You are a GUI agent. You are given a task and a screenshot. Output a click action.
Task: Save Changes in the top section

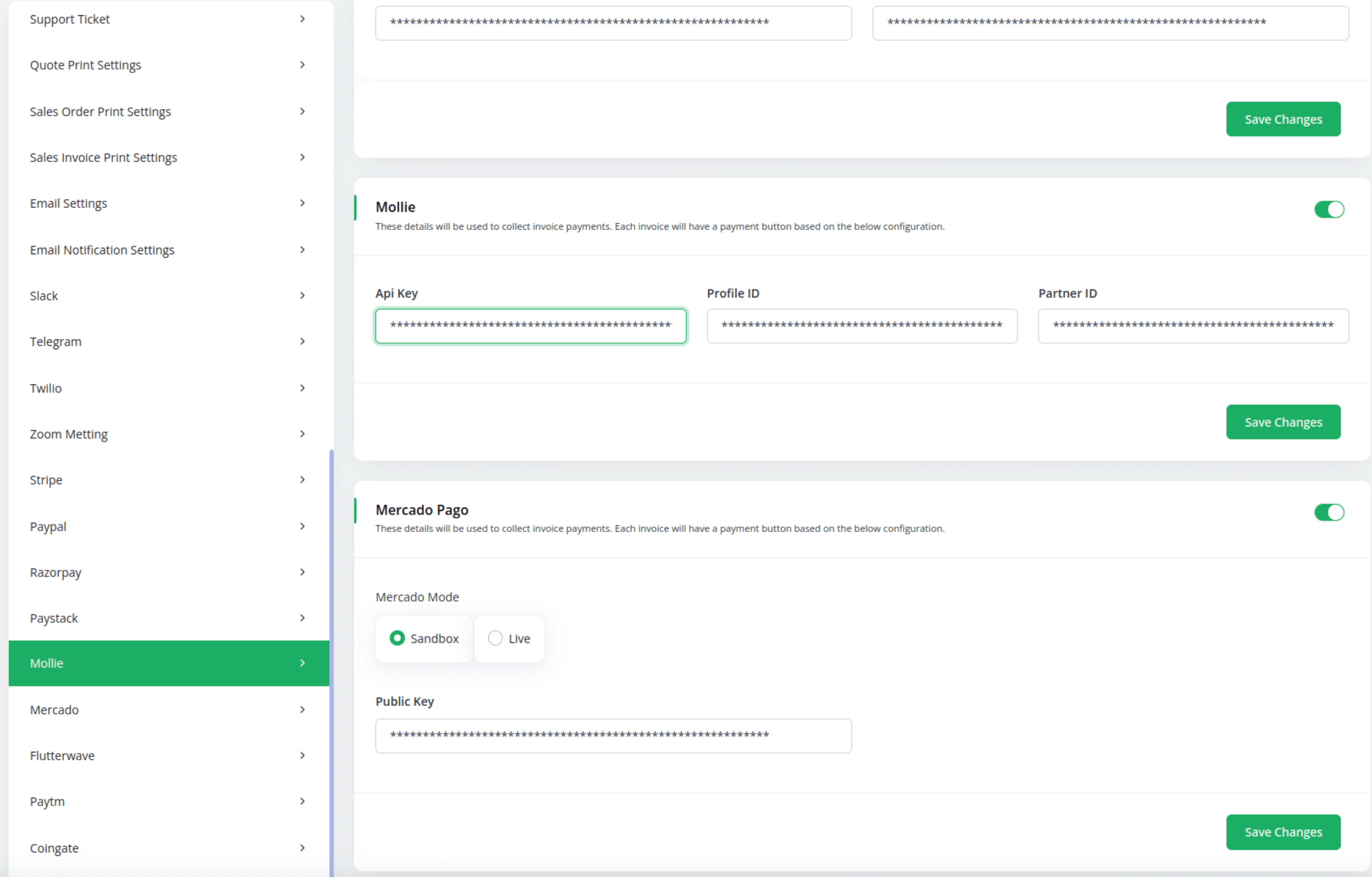[x=1283, y=119]
